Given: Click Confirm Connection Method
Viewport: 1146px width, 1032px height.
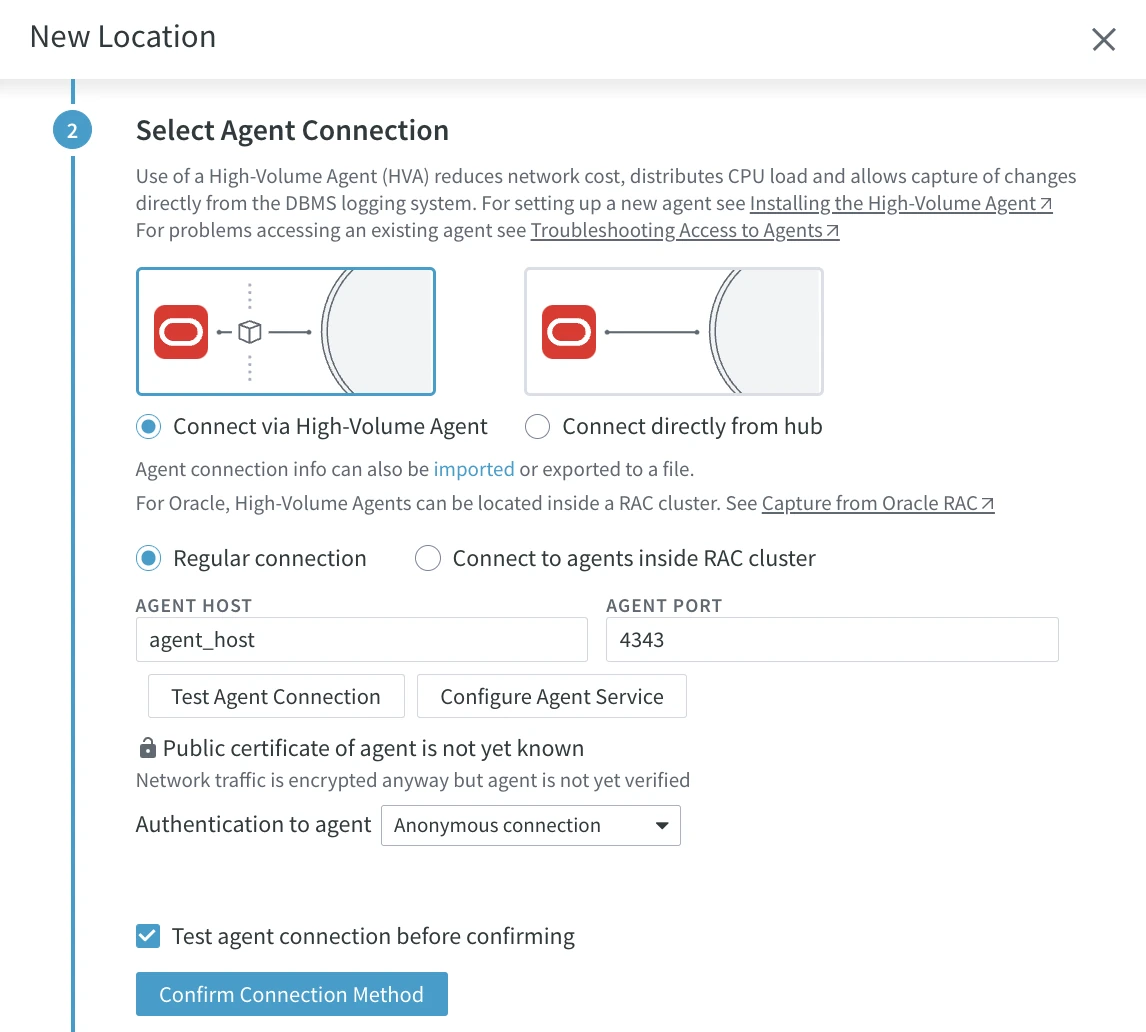Looking at the screenshot, I should [291, 994].
